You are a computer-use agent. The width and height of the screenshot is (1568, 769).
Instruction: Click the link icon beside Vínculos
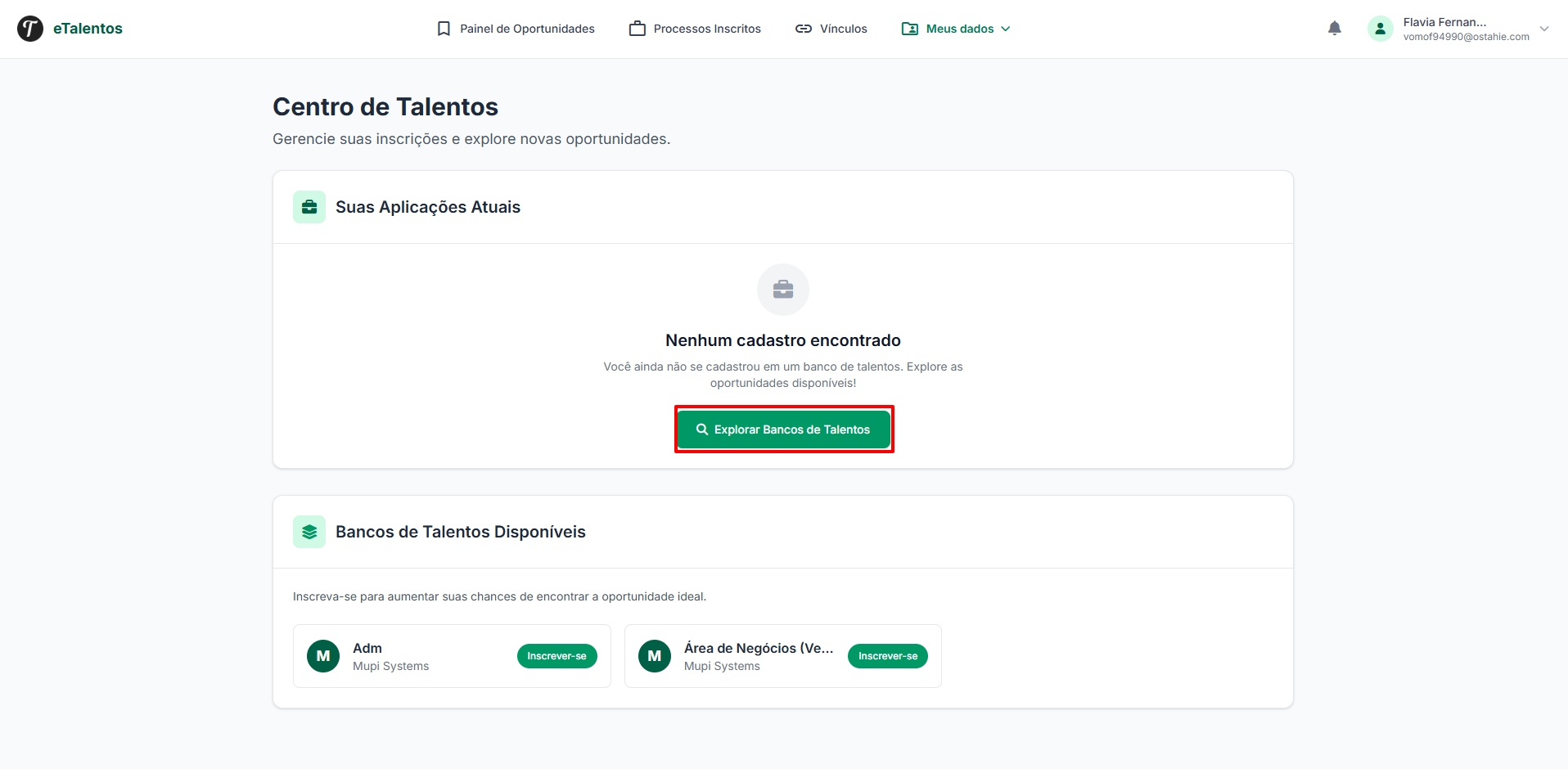point(804,28)
